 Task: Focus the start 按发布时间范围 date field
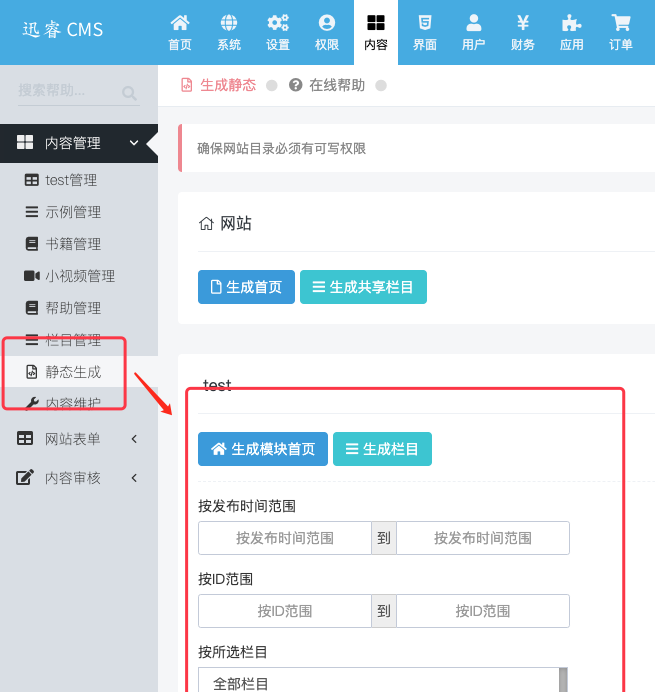click(285, 538)
